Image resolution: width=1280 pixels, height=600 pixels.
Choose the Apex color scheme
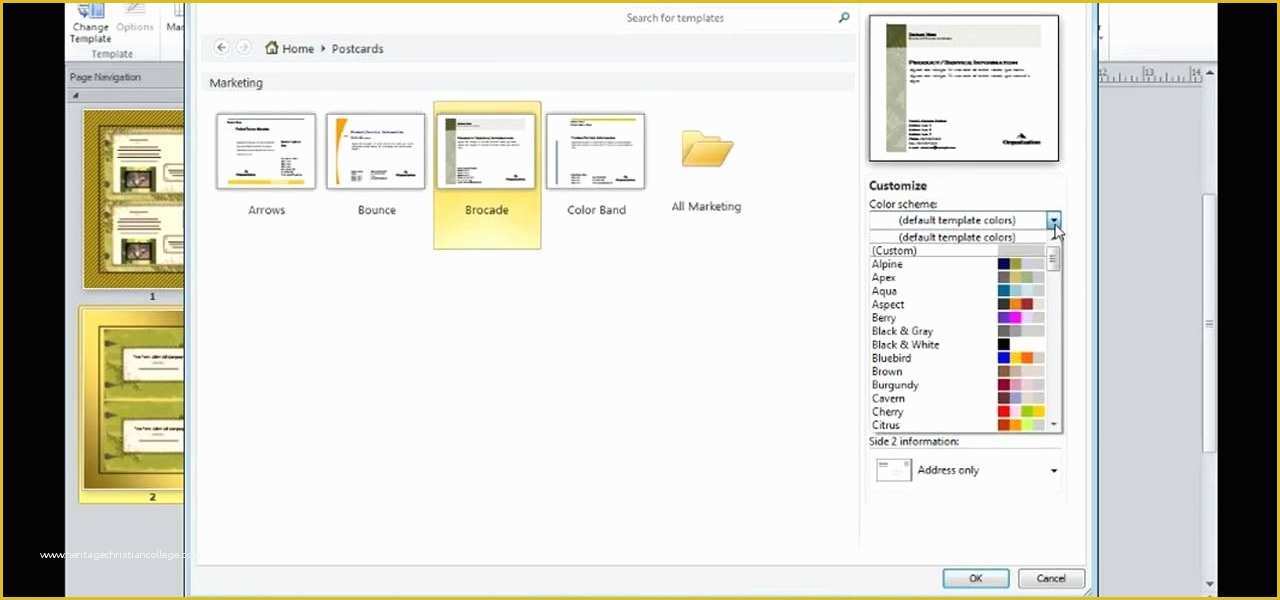click(956, 277)
